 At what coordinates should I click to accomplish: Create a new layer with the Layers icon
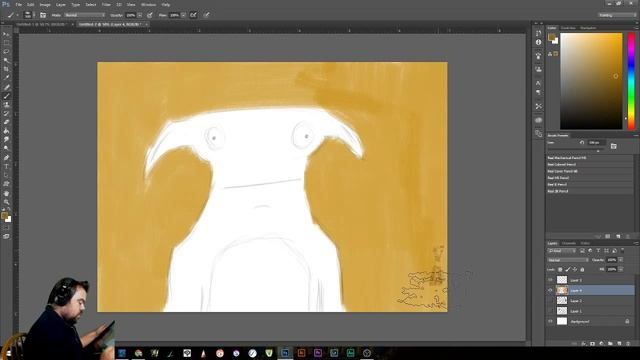pos(619,344)
